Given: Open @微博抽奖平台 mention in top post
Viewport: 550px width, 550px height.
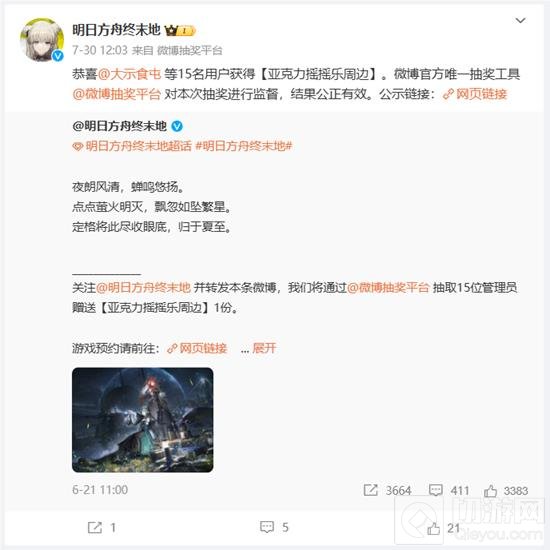Looking at the screenshot, I should 116,94.
